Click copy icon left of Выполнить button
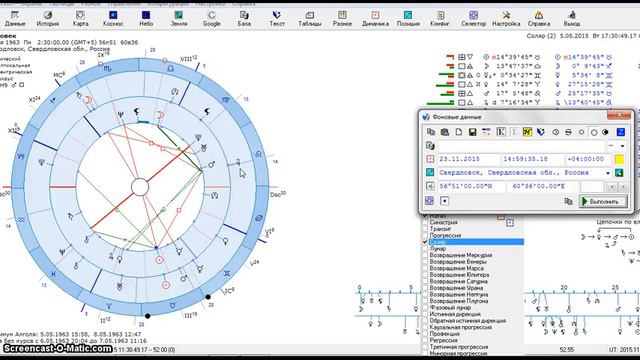The height and width of the screenshot is (360, 640). [568, 201]
